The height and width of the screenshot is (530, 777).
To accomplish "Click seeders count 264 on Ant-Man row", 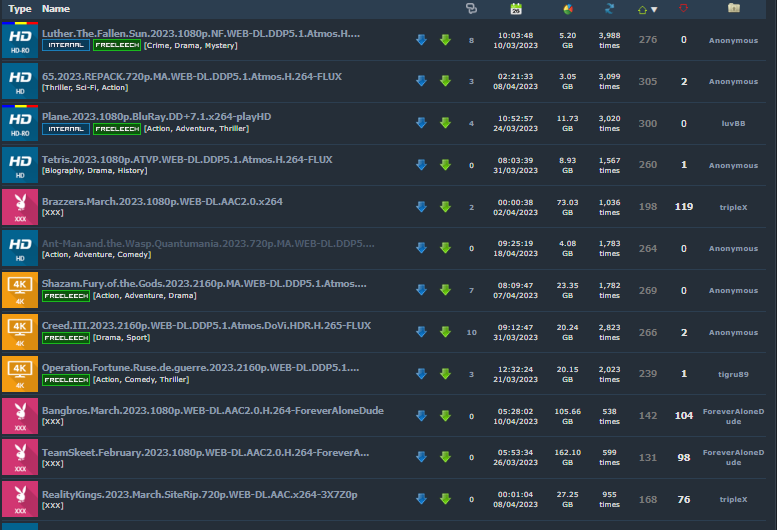I will pos(648,249).
